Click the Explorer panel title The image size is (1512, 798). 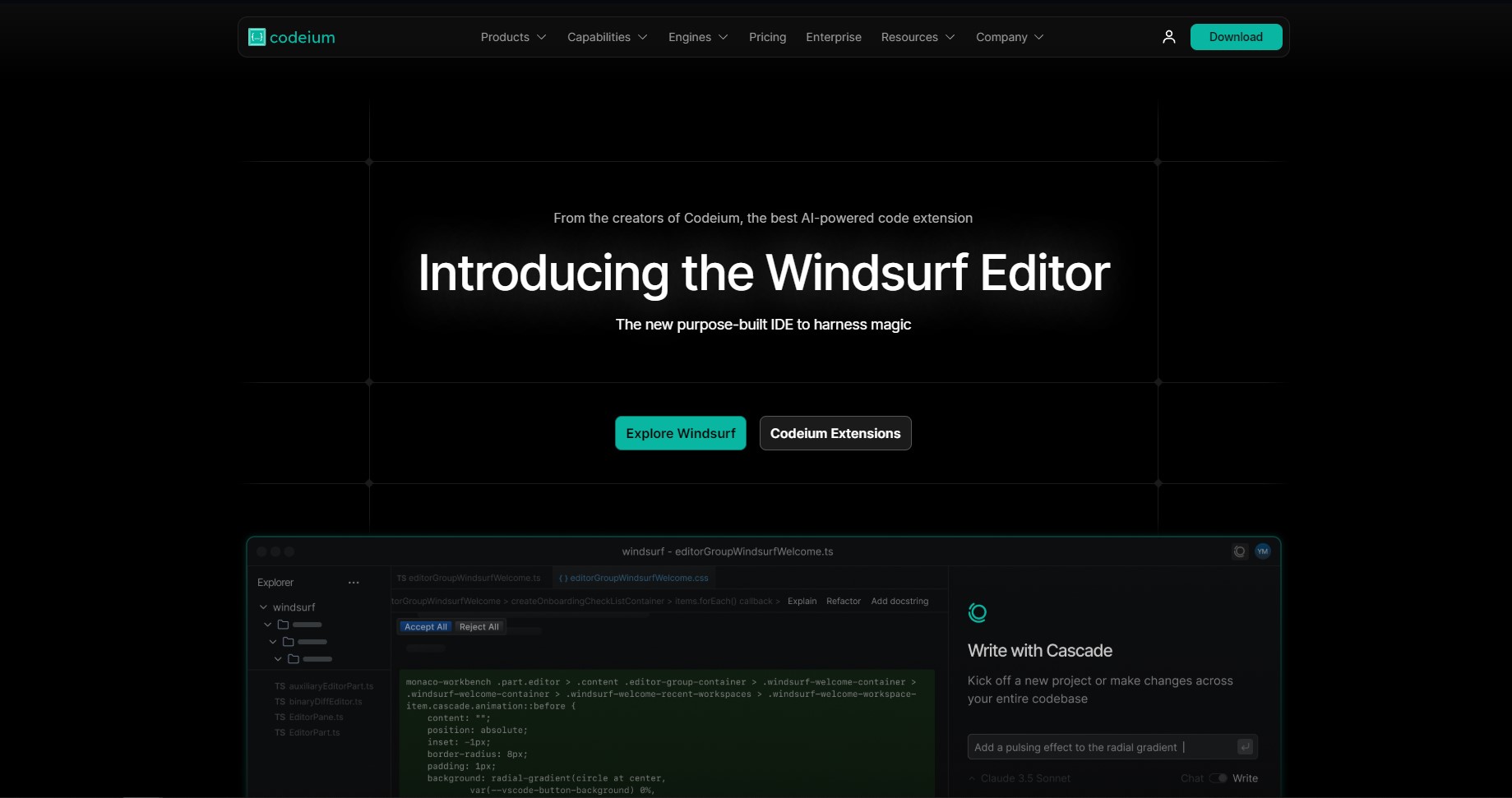click(x=275, y=583)
